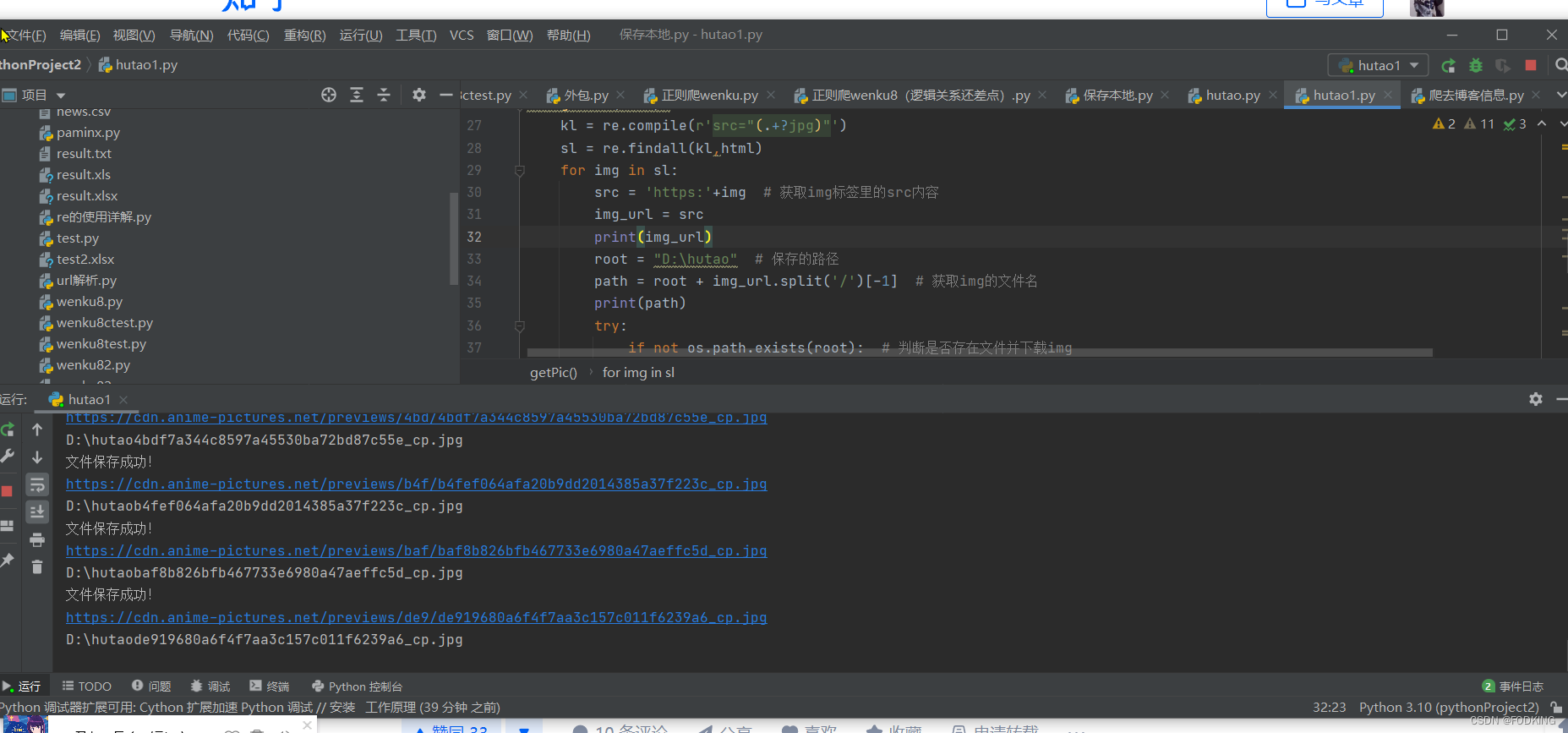Open the 文件(F) menu

25,35
